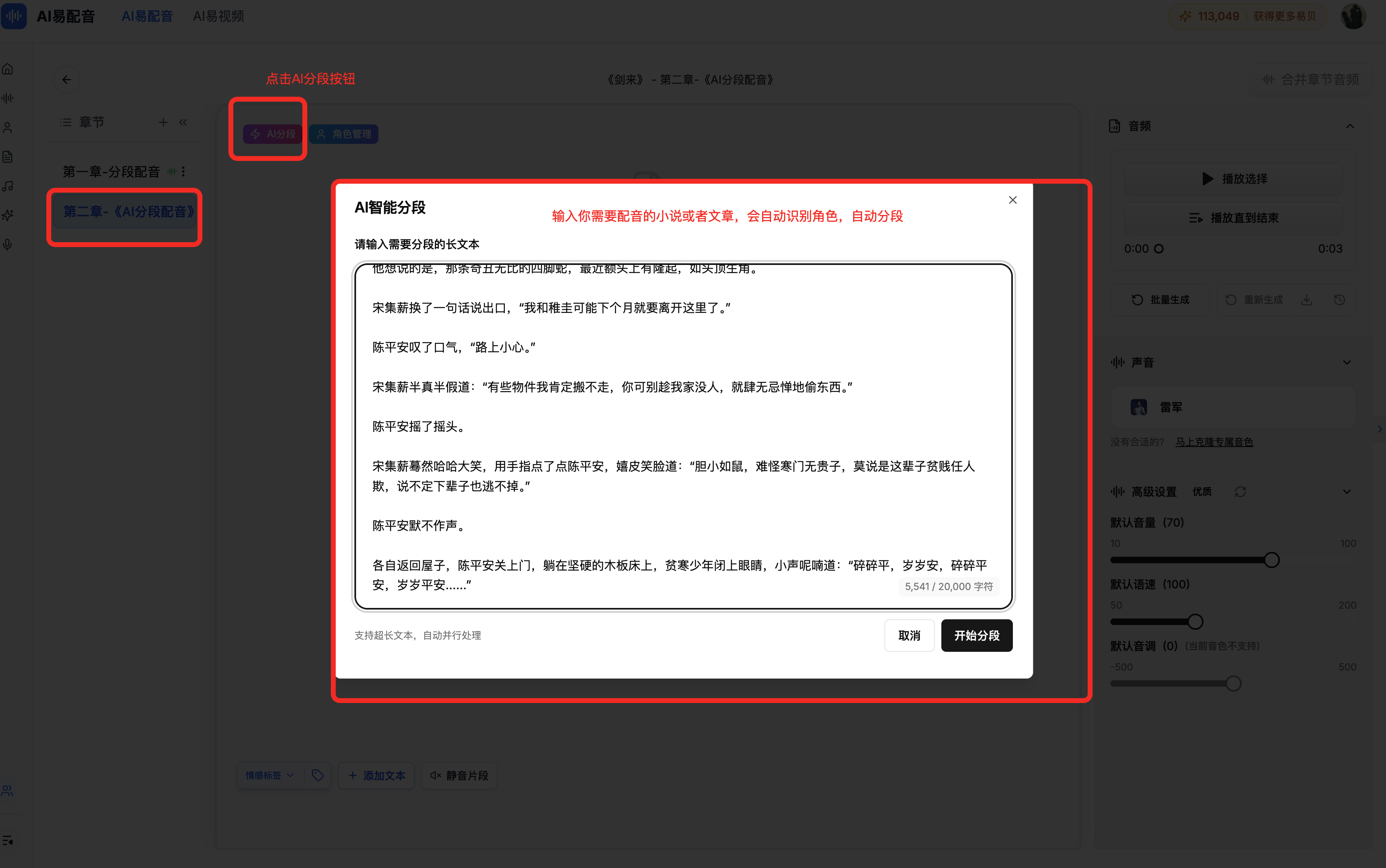Download the generated audio
Screen dimensions: 1386x868
pos(1307,299)
